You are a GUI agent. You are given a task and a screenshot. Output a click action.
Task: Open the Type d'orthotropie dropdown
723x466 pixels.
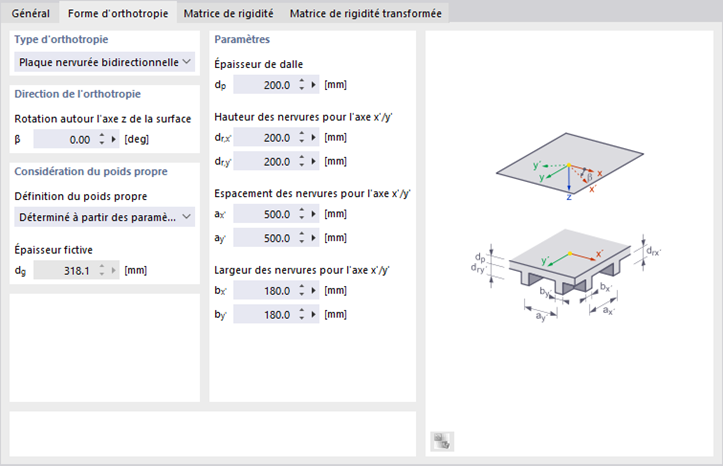(x=105, y=62)
